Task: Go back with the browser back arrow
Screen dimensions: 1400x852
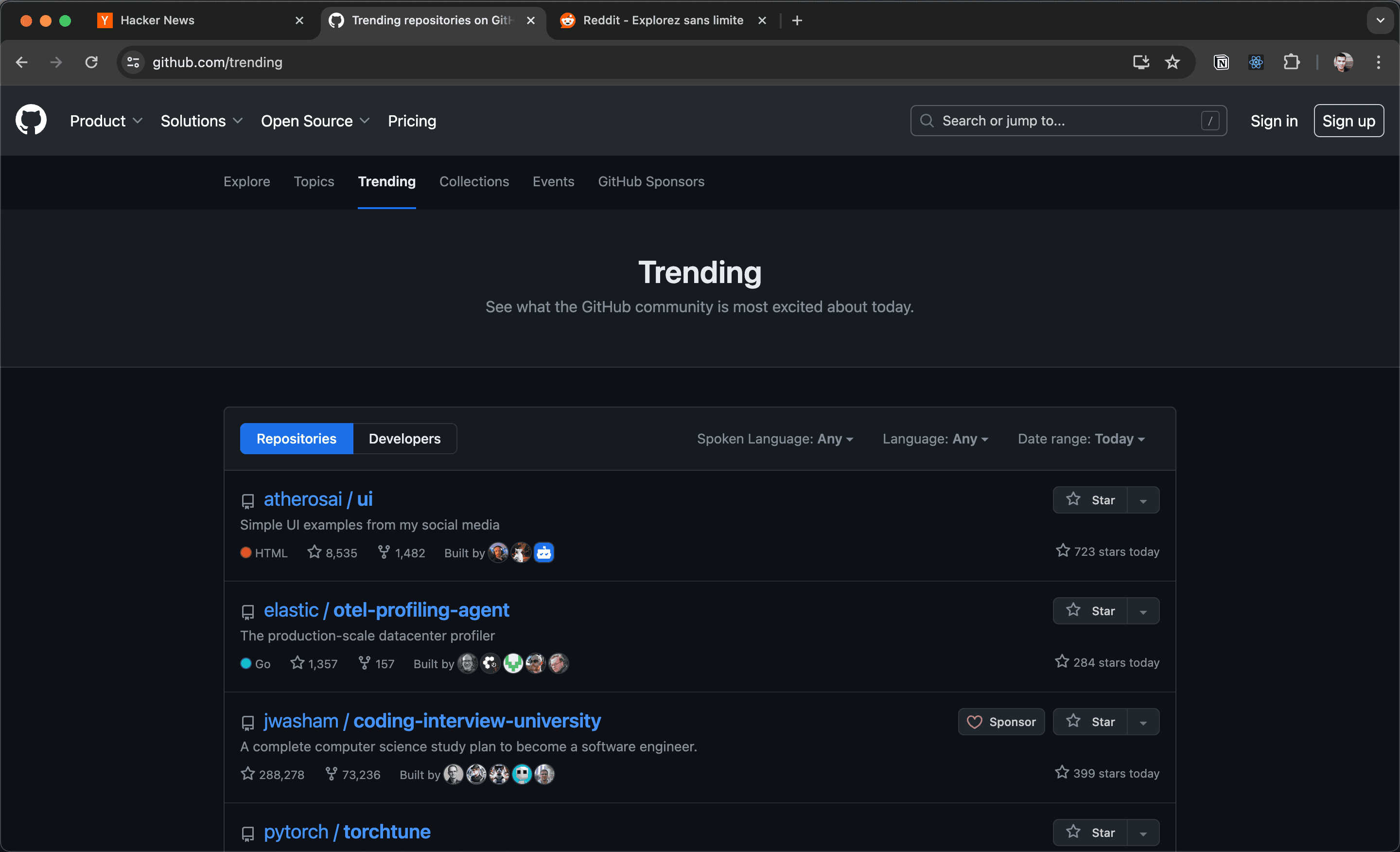Action: tap(21, 62)
